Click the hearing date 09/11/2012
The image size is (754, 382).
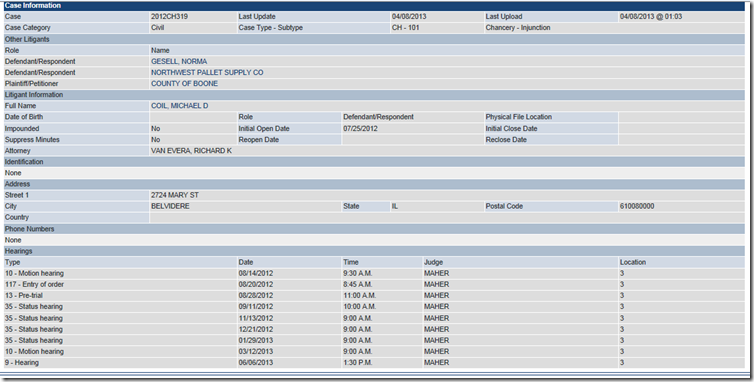point(255,306)
